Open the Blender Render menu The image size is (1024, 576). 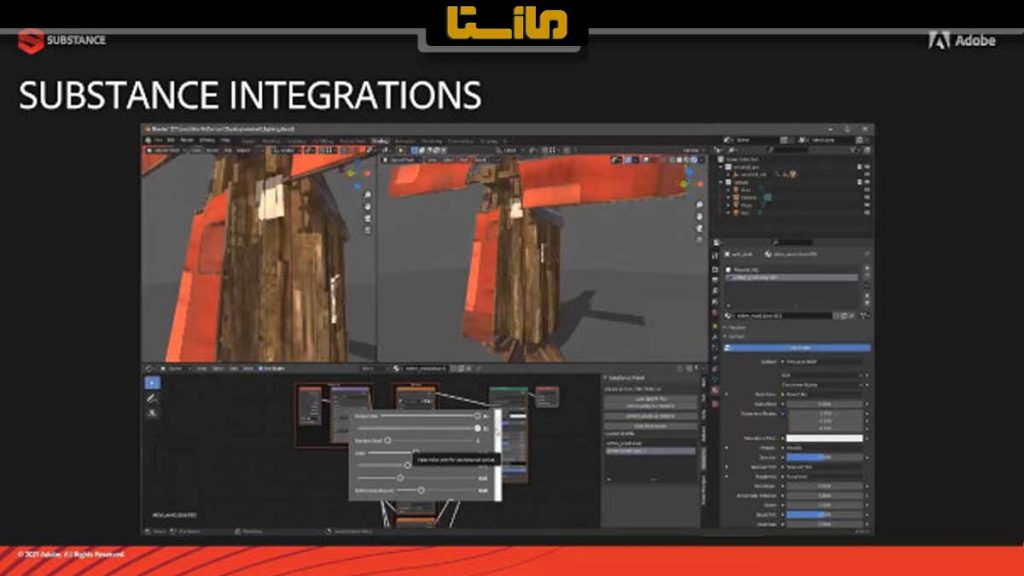pos(187,140)
